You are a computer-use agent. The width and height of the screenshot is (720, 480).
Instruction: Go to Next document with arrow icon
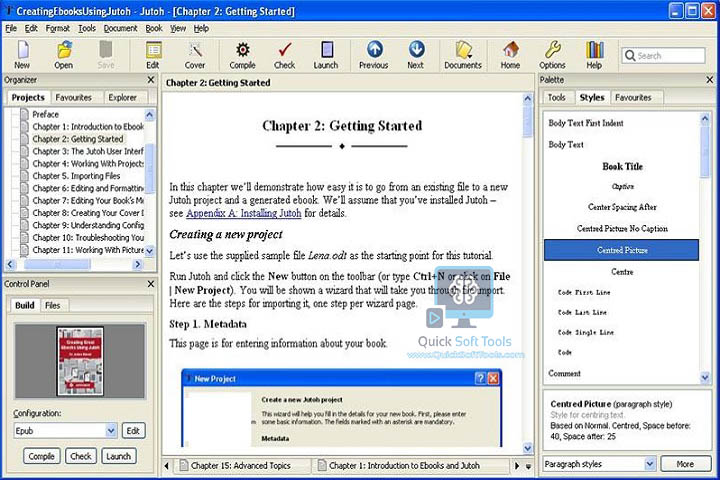416,55
